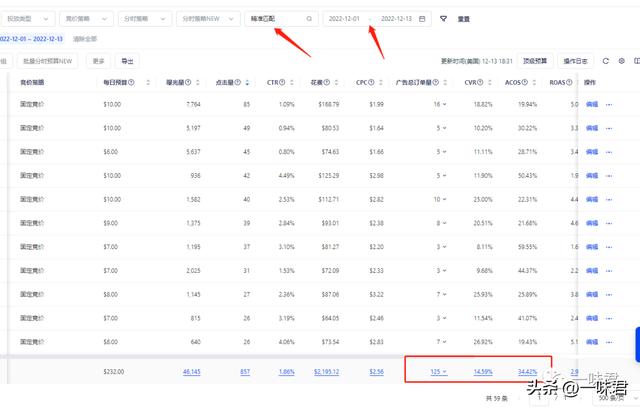Click help icon next to CVR header

click(x=480, y=82)
